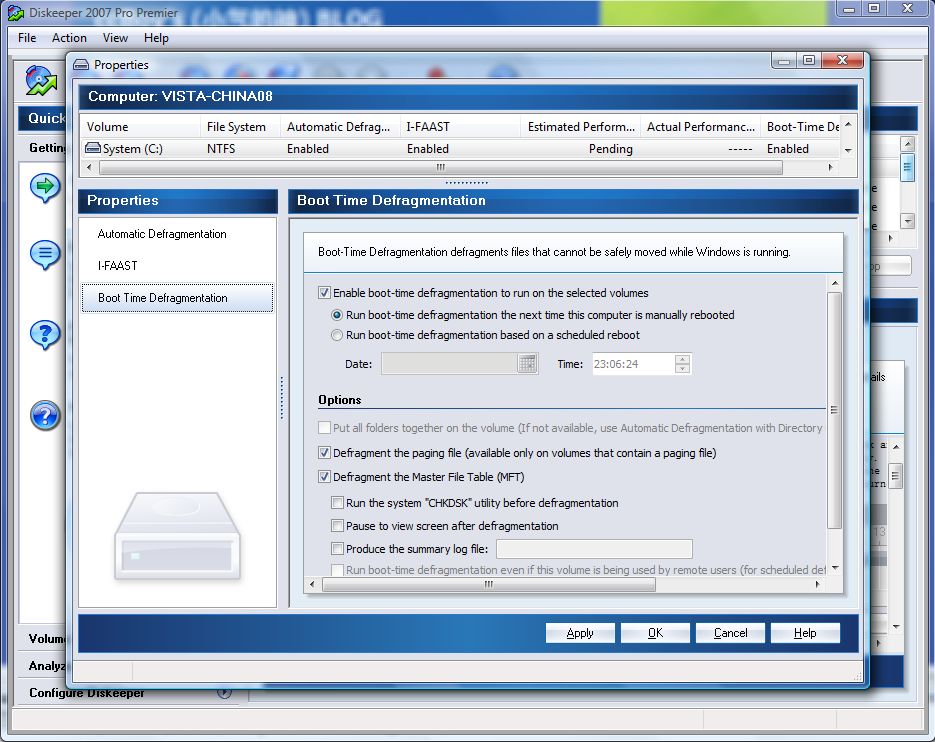Toggle Defragment the paging file checkbox
Image resolution: width=935 pixels, height=742 pixels.
[324, 453]
